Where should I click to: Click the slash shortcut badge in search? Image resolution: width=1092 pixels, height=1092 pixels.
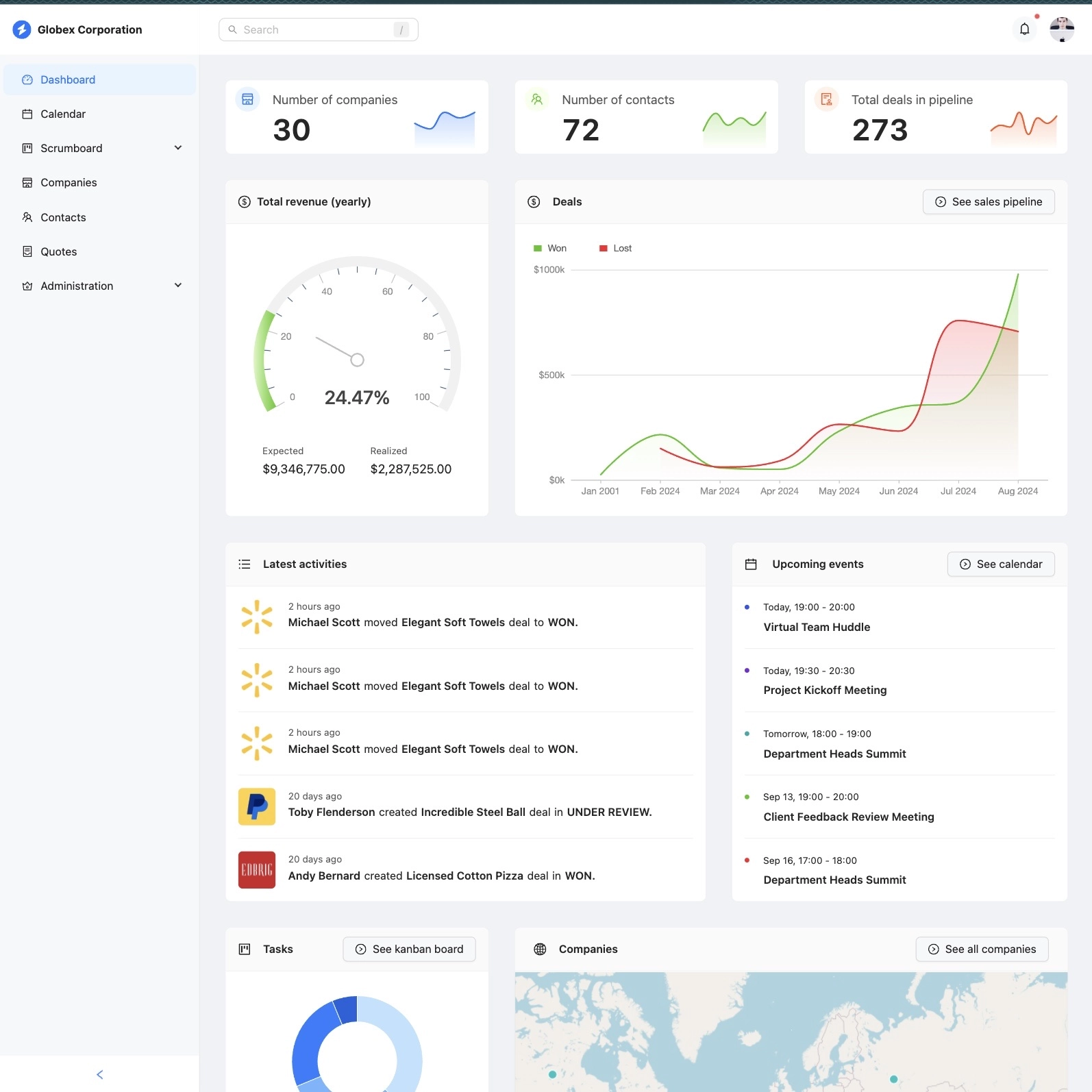tap(401, 29)
